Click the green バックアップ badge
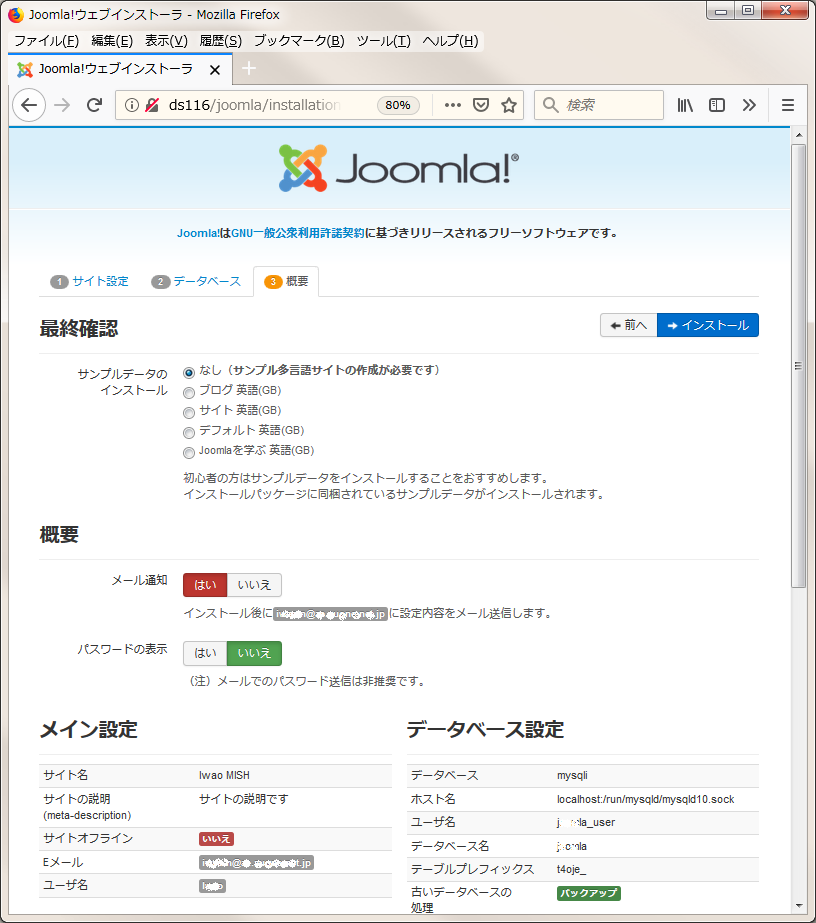 (x=589, y=893)
